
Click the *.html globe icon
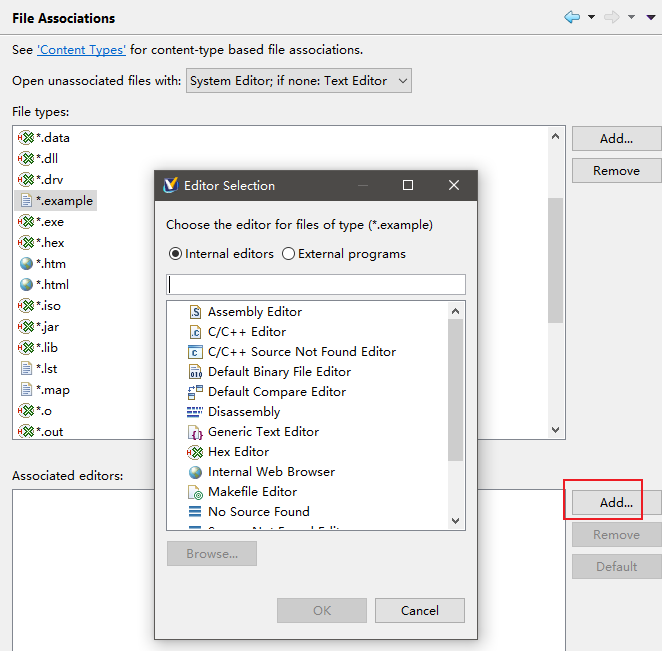pos(26,285)
